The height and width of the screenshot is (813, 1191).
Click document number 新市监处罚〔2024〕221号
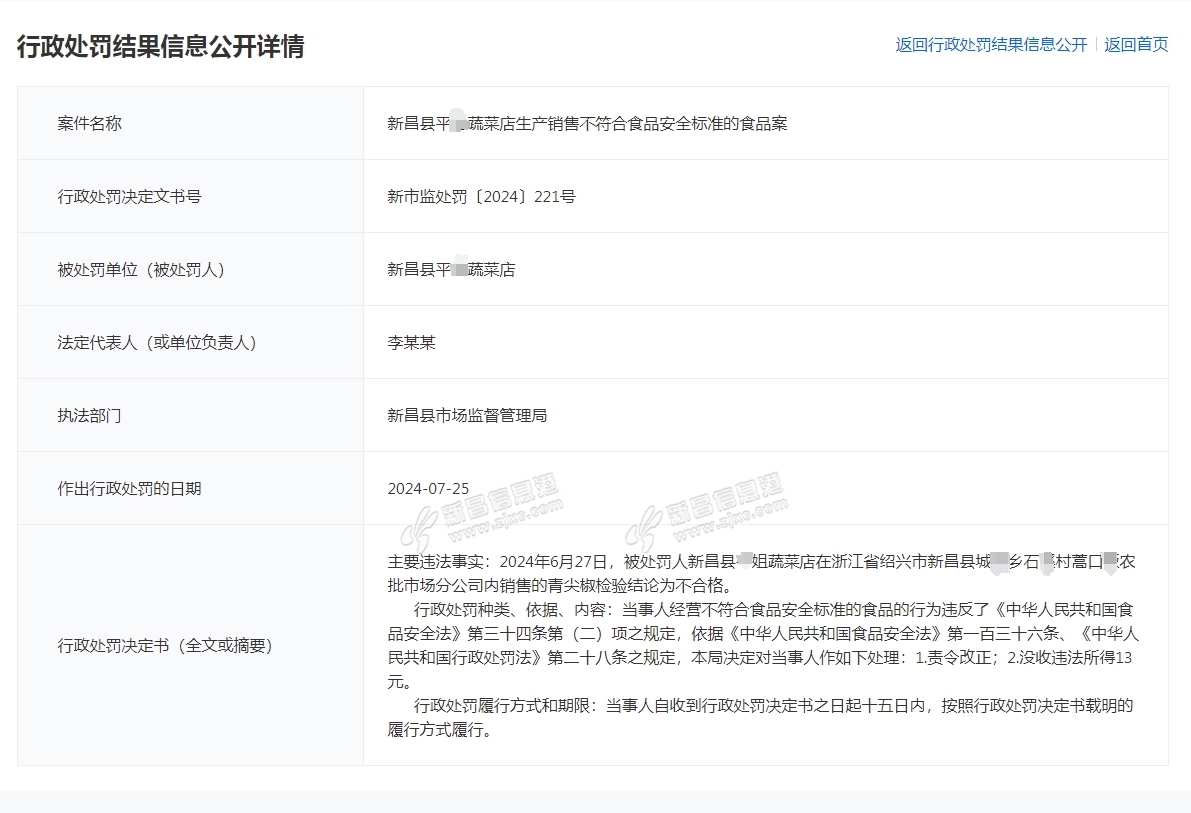(481, 197)
